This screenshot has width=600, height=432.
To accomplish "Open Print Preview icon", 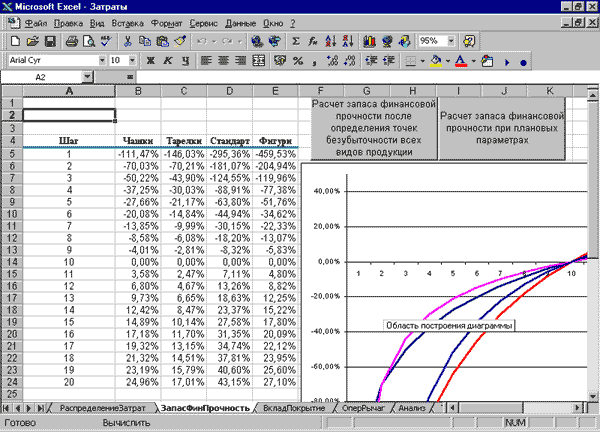I will (x=89, y=41).
